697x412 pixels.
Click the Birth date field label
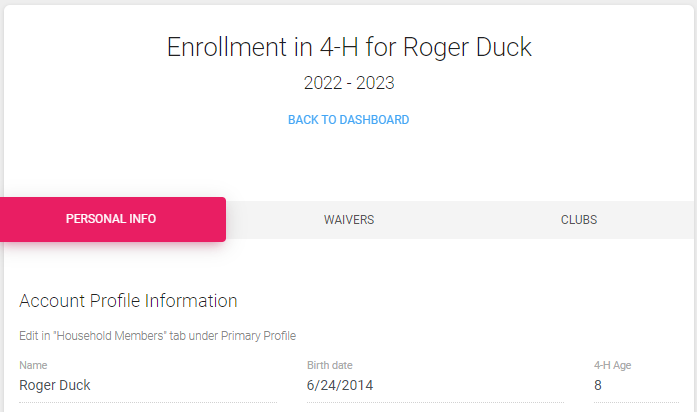click(x=330, y=365)
